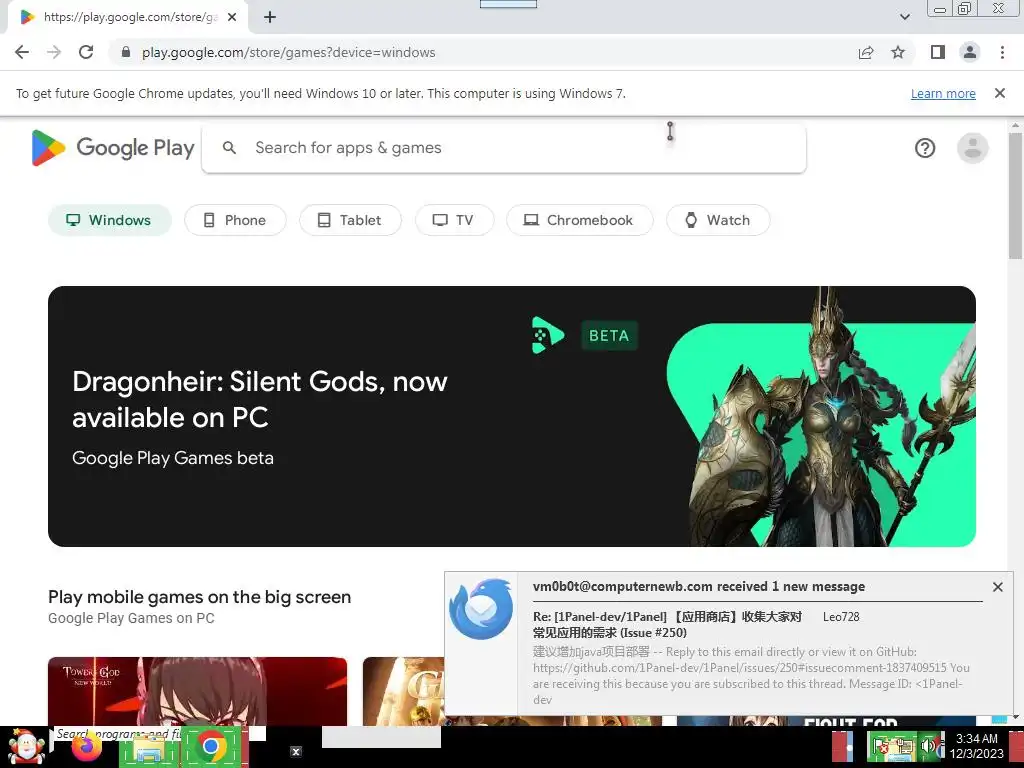The image size is (1024, 768).
Task: Open the clock showing 3:34 AM
Action: pyautogui.click(x=976, y=746)
